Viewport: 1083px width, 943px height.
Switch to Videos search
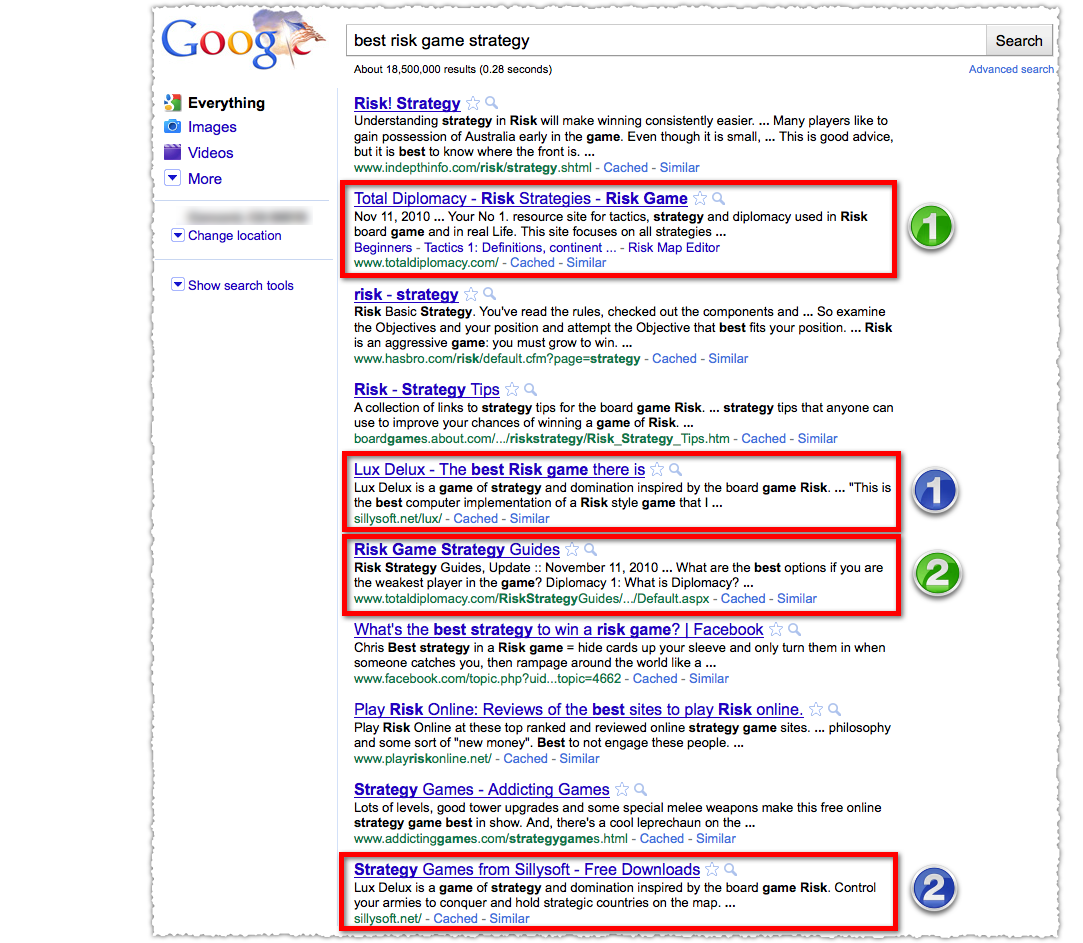211,153
